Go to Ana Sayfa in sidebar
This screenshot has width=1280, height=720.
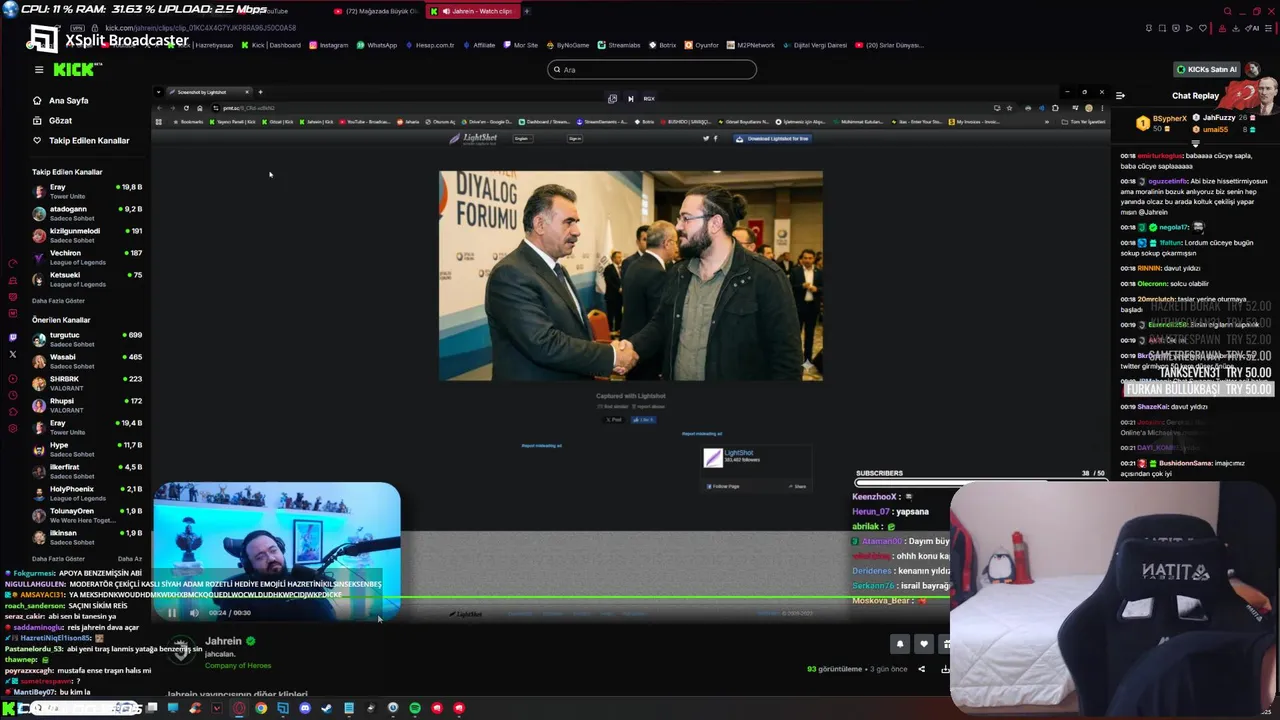click(68, 101)
